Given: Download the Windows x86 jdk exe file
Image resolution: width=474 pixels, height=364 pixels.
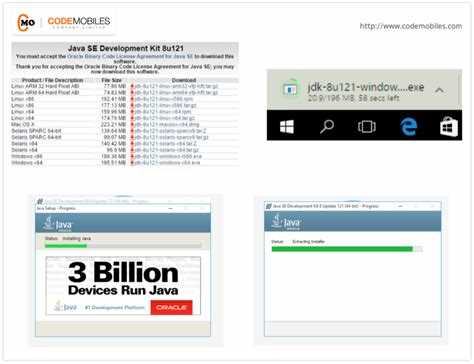Looking at the screenshot, I should [x=168, y=156].
